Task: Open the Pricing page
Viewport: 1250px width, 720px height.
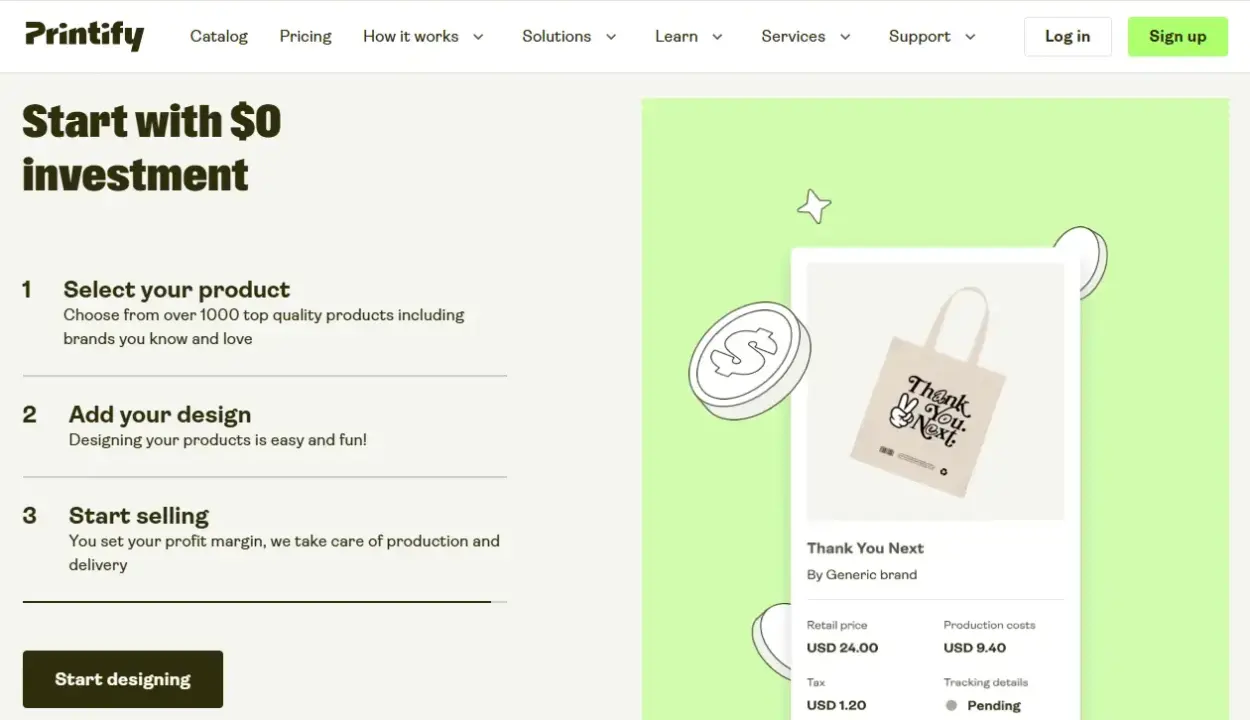Action: pos(305,36)
